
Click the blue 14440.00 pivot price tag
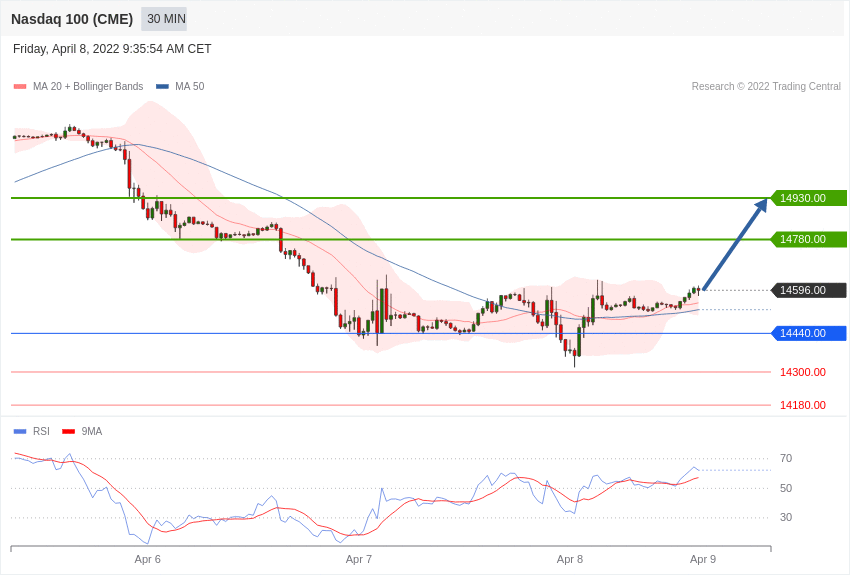(x=808, y=333)
